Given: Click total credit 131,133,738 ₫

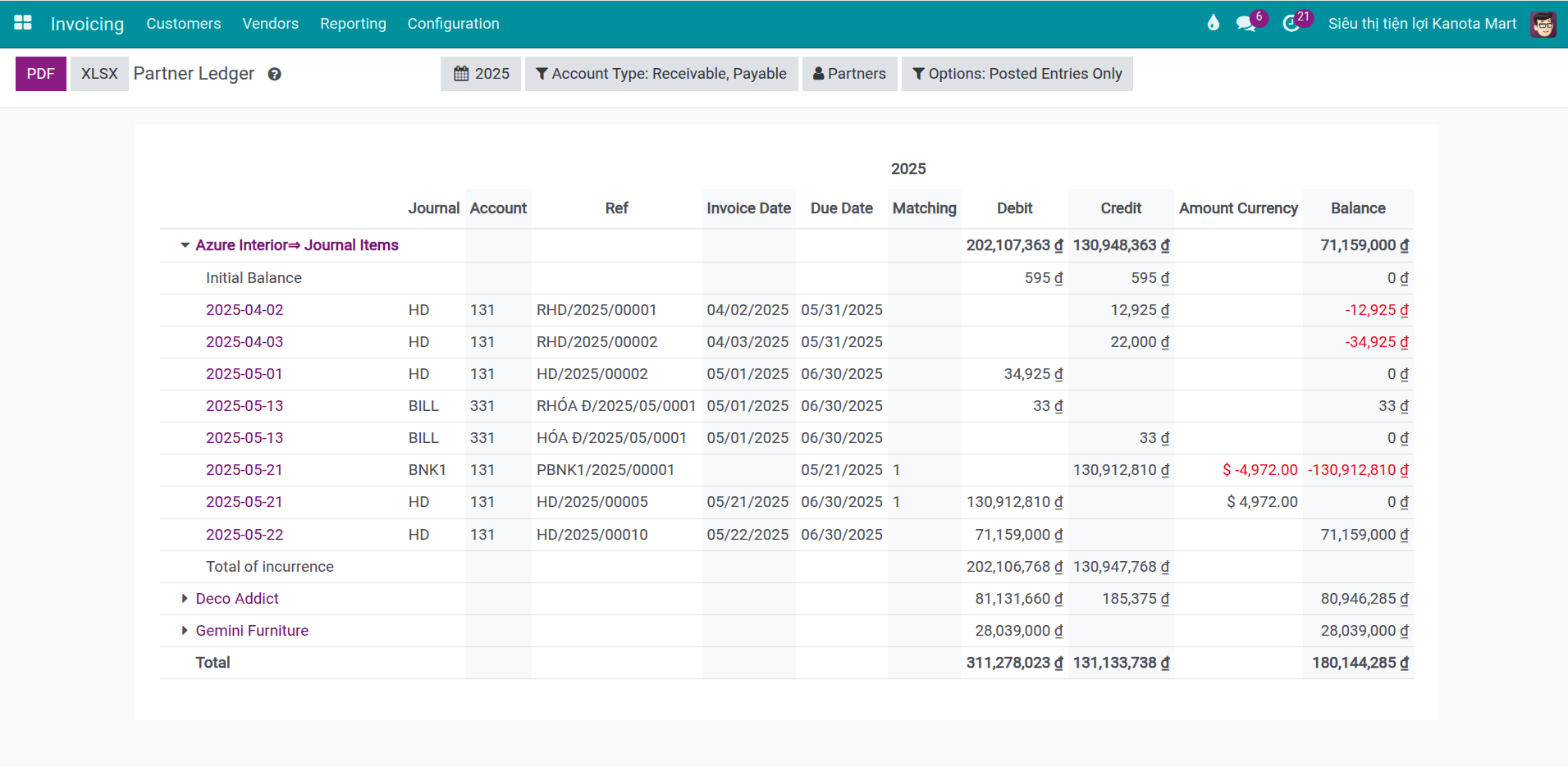Looking at the screenshot, I should pos(1121,663).
